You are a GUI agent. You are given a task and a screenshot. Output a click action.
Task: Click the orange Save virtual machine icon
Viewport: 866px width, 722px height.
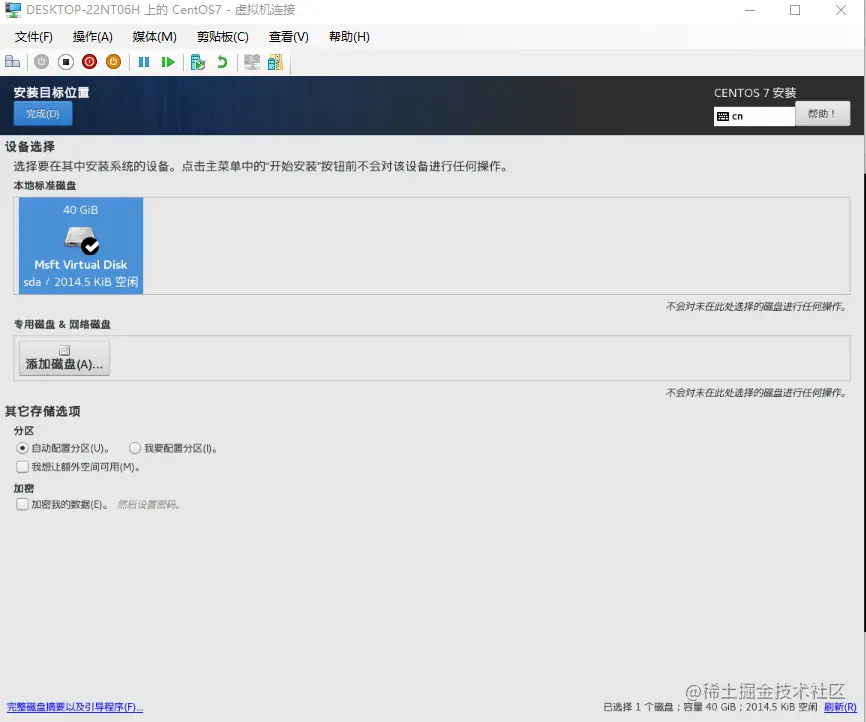(x=114, y=61)
